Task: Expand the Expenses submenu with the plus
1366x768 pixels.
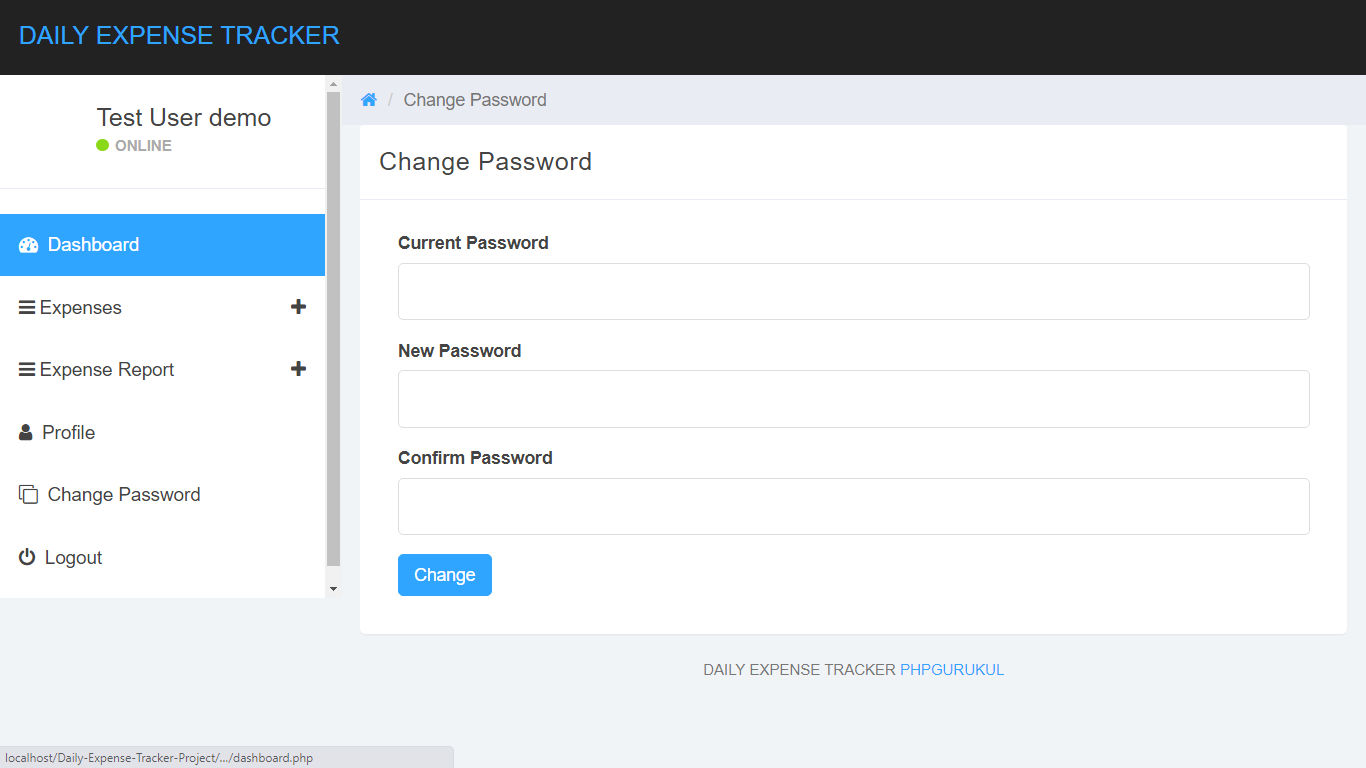Action: click(x=298, y=307)
